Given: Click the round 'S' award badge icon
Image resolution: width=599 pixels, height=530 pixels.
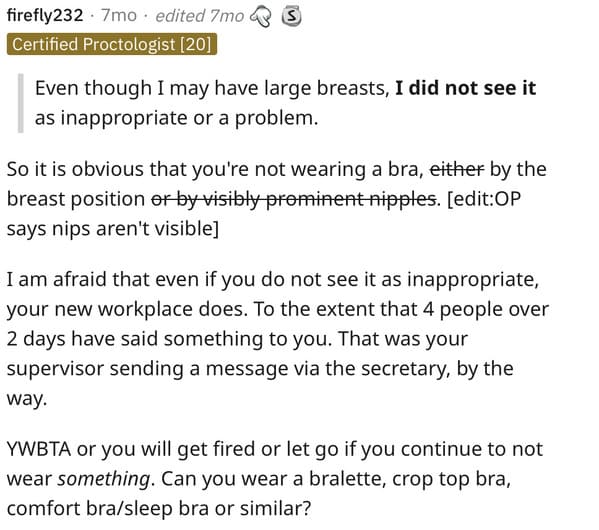Looking at the screenshot, I should (291, 16).
